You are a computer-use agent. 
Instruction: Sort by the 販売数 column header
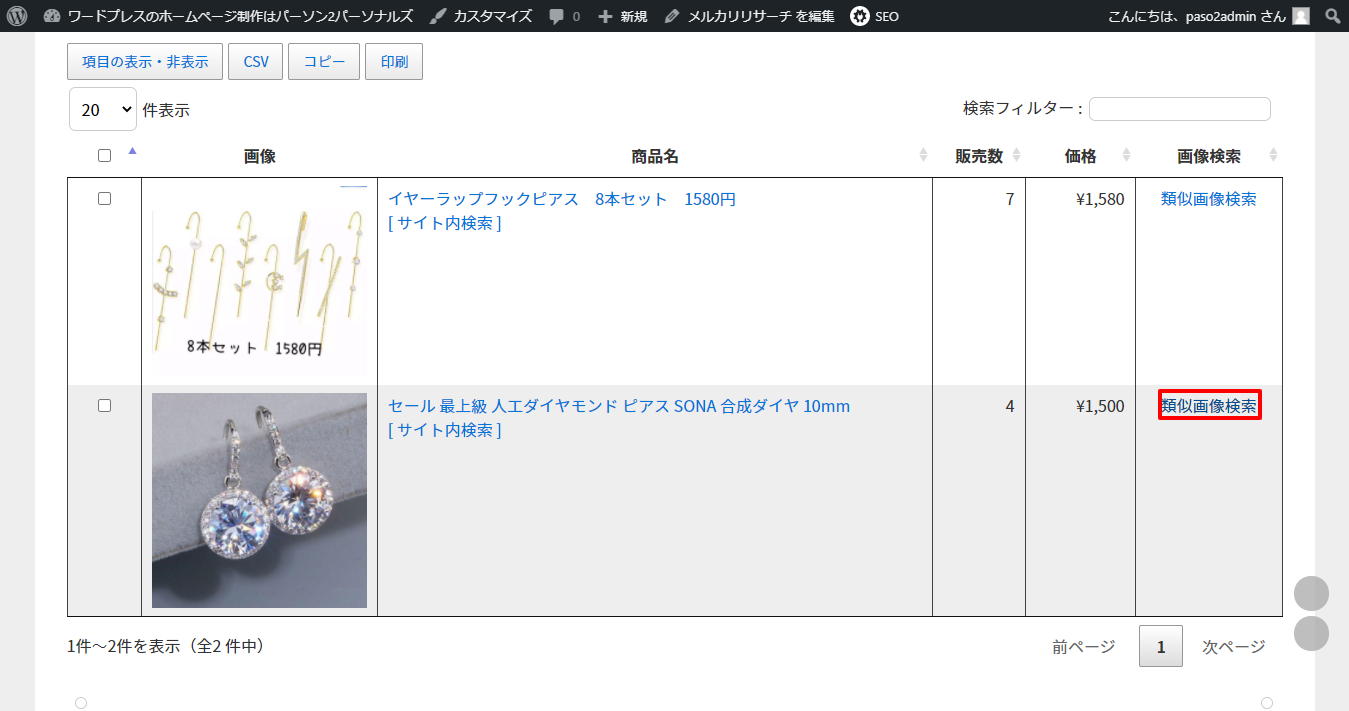click(x=979, y=156)
